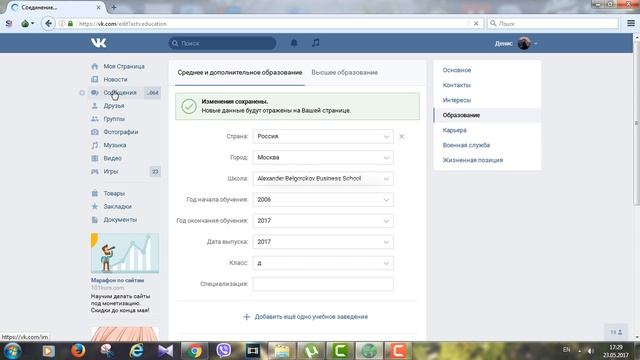This screenshot has height=360, width=640.
Task: Click the VK logo in header
Action: (98, 43)
